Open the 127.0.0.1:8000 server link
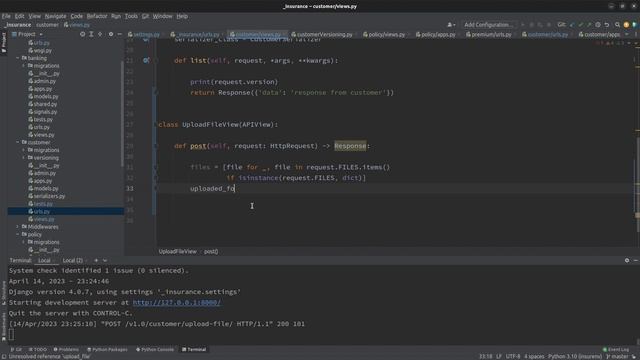 click(177, 303)
